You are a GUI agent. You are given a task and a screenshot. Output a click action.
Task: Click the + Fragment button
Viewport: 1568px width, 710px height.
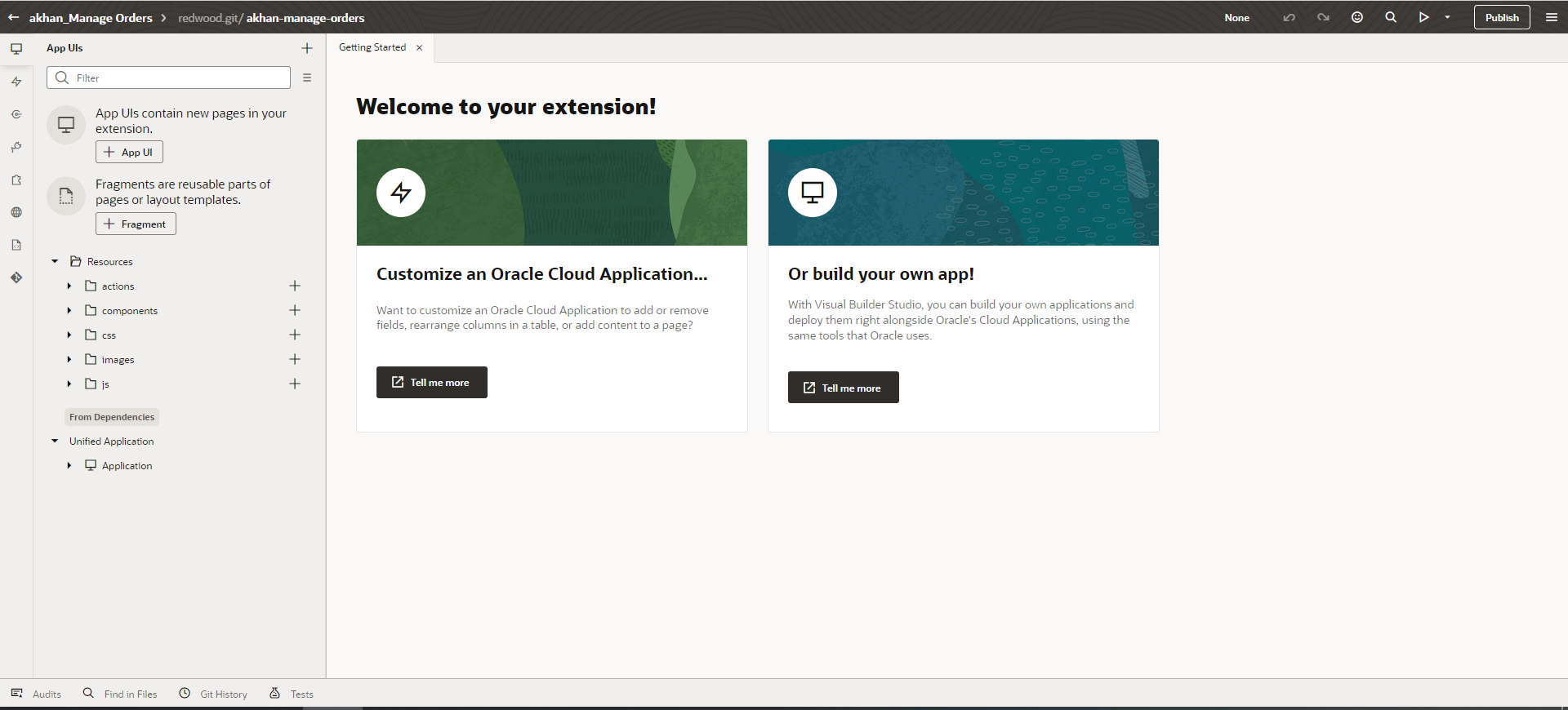136,224
